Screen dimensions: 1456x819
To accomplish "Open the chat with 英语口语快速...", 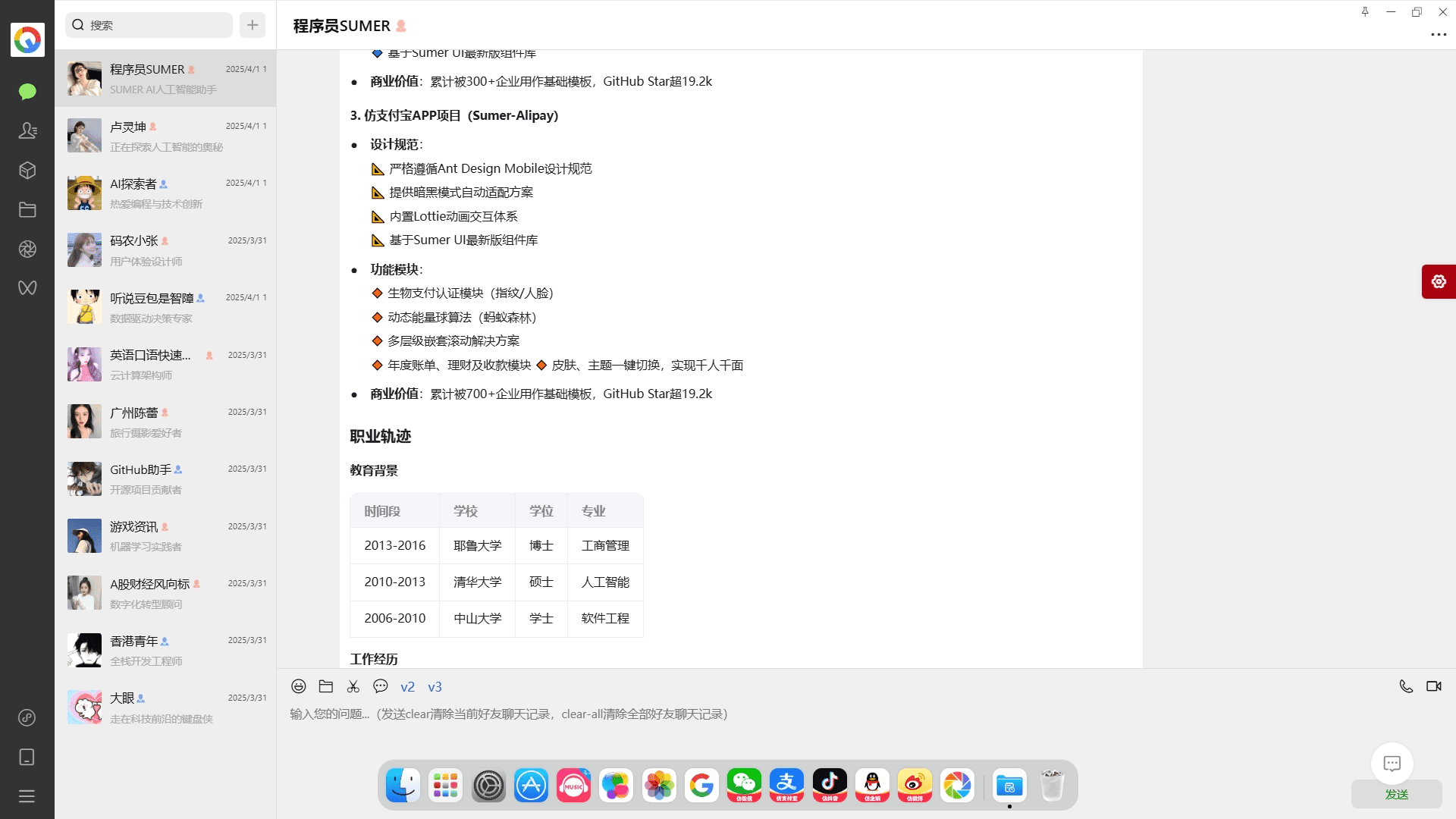I will [165, 365].
